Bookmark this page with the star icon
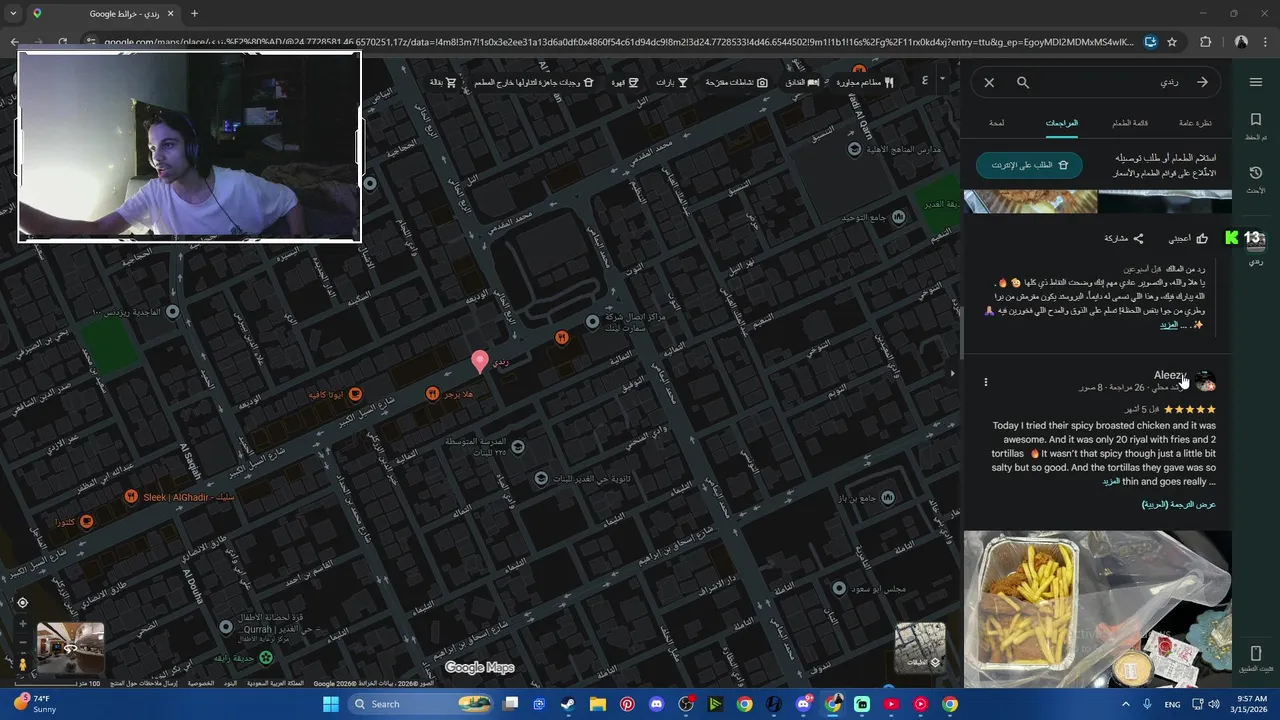1280x720 pixels. [x=1172, y=42]
